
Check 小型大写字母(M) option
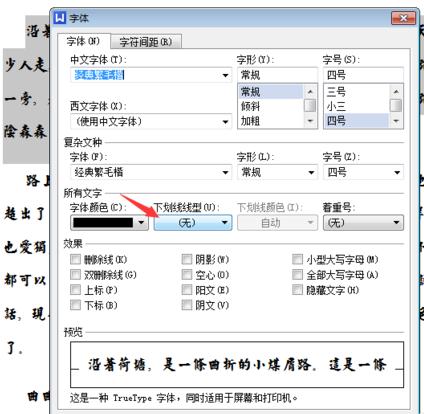point(297,259)
